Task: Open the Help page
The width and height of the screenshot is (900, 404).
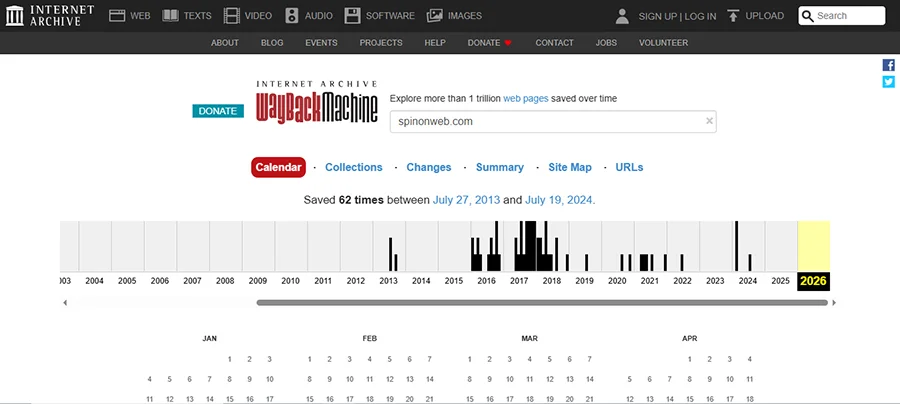Action: click(x=435, y=42)
